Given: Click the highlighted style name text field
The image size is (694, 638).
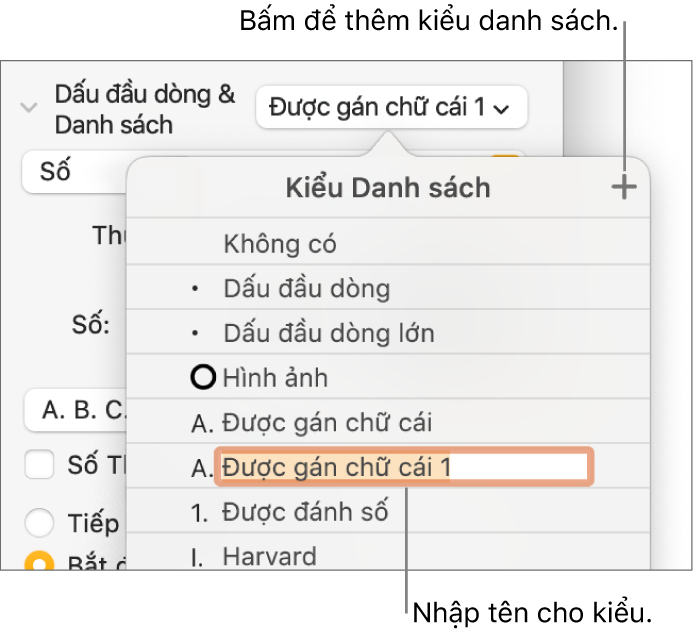Looking at the screenshot, I should (404, 467).
